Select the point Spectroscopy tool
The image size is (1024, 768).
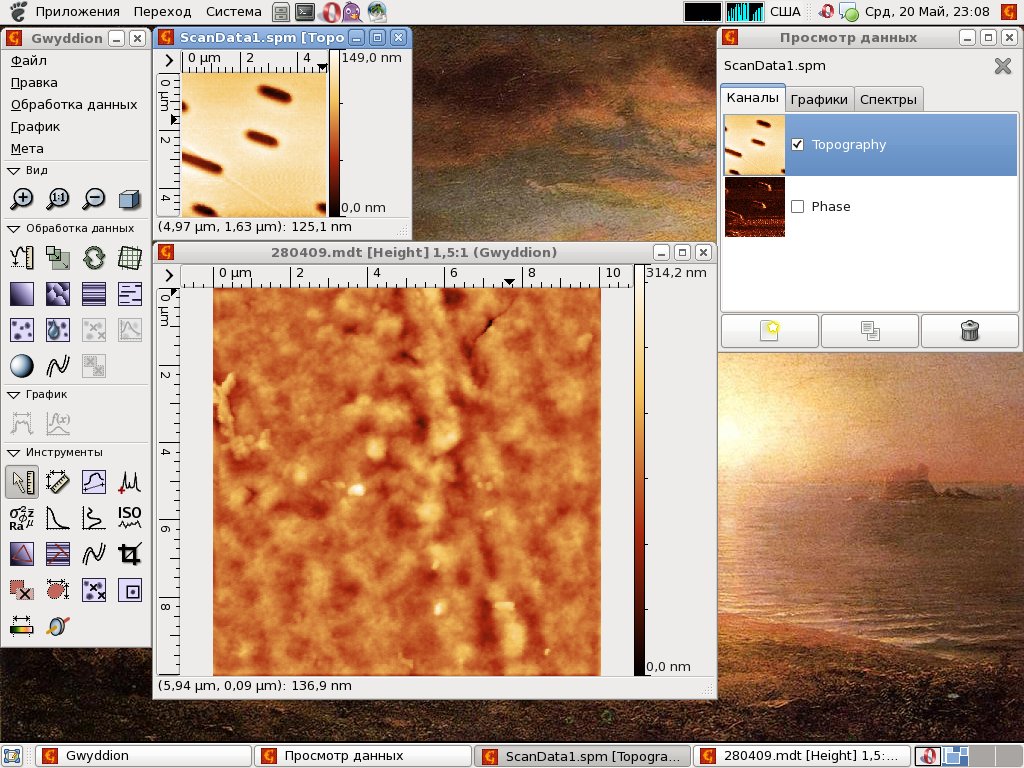129,482
